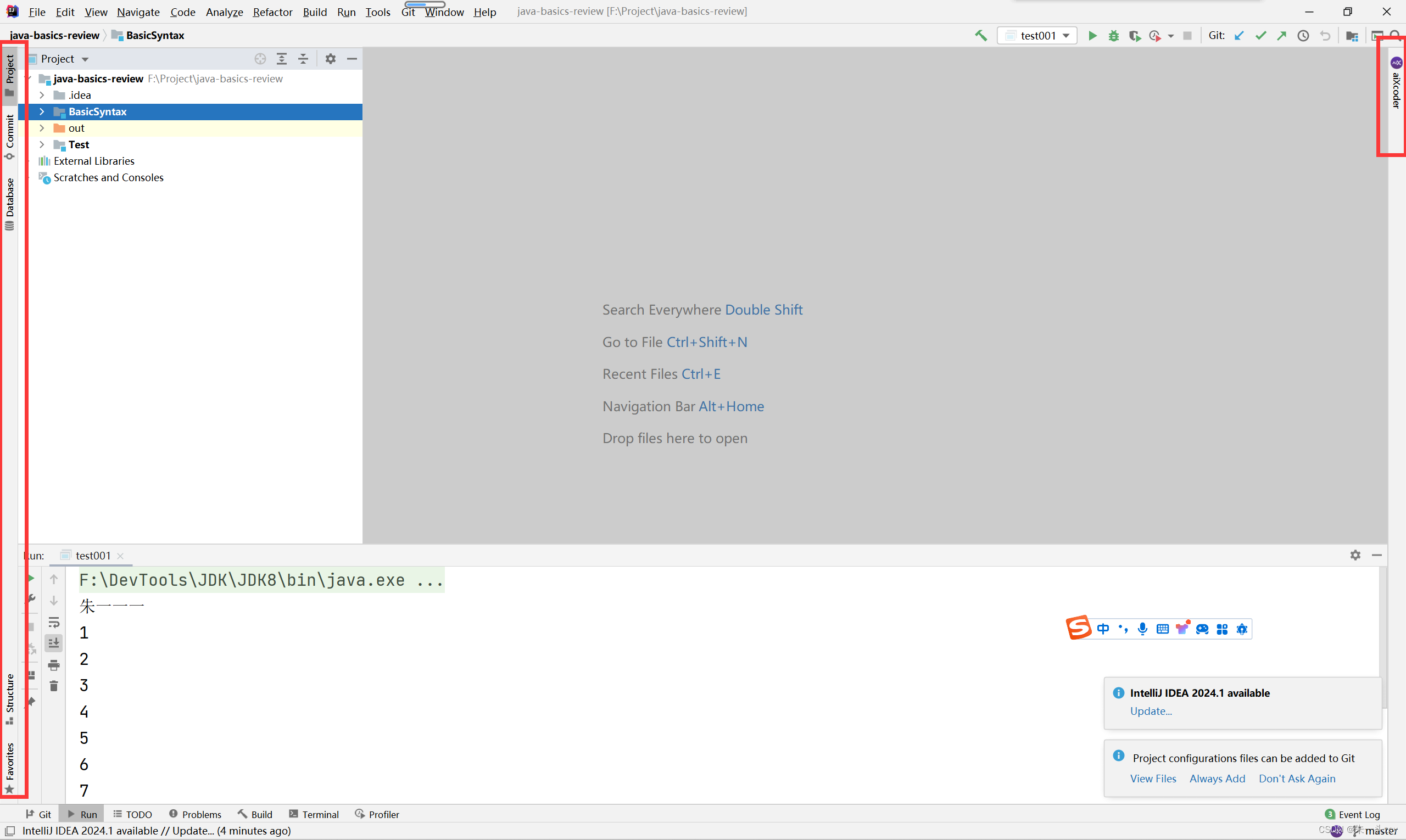Open the TODO tool tab

pyautogui.click(x=132, y=814)
